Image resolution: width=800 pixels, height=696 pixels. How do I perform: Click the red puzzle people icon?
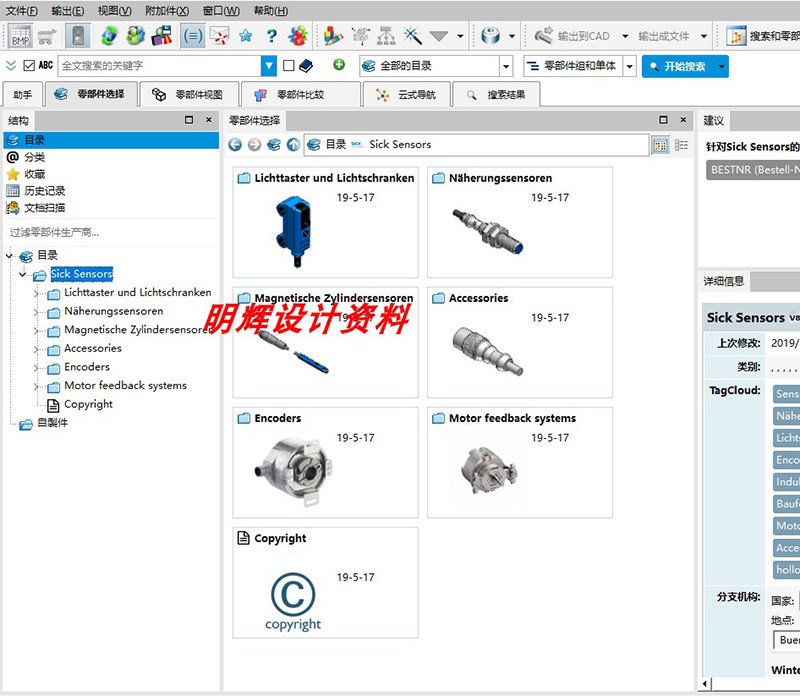coord(298,36)
